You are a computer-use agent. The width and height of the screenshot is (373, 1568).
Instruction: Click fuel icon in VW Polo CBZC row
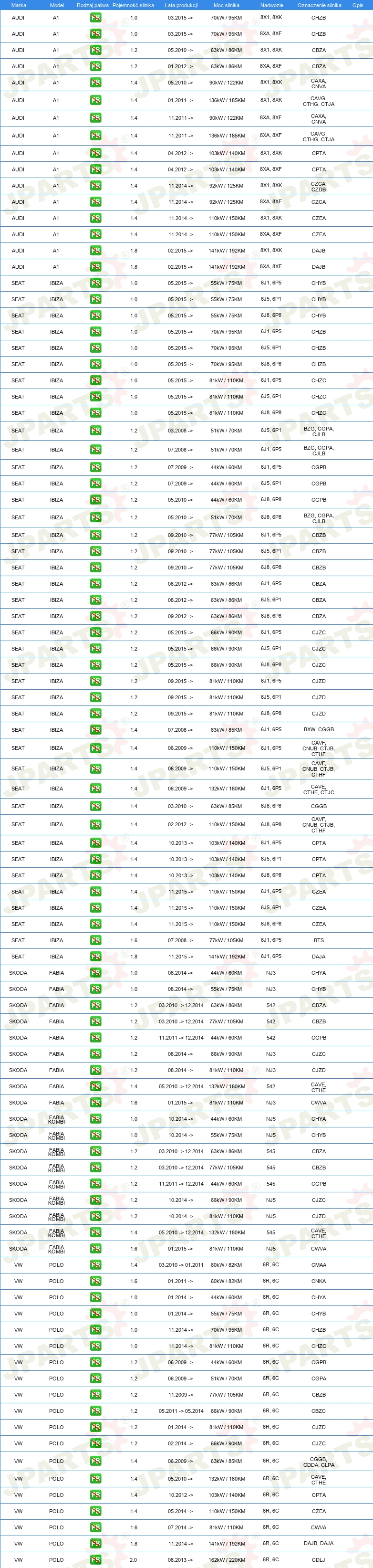95,1411
